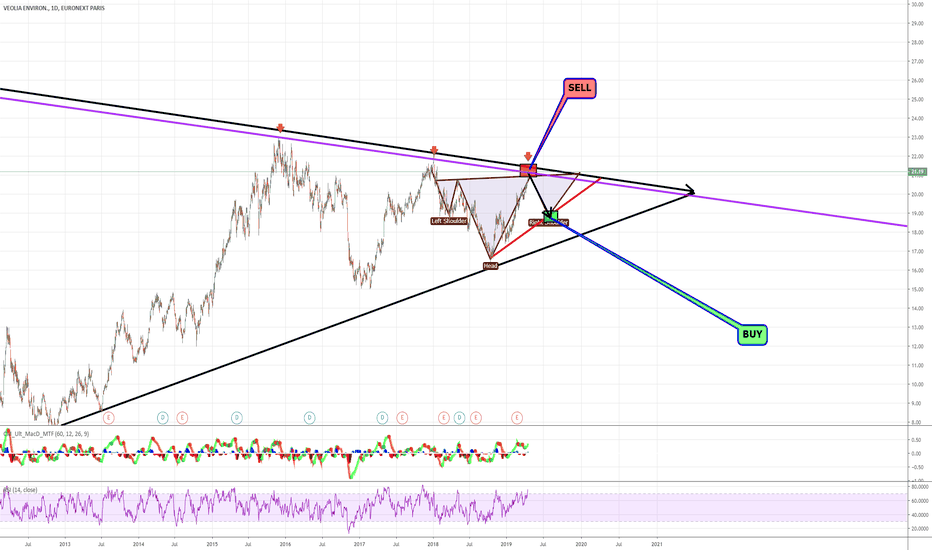Click the 8.00 price axis label
Screen dimensions: 932x550
click(x=917, y=422)
